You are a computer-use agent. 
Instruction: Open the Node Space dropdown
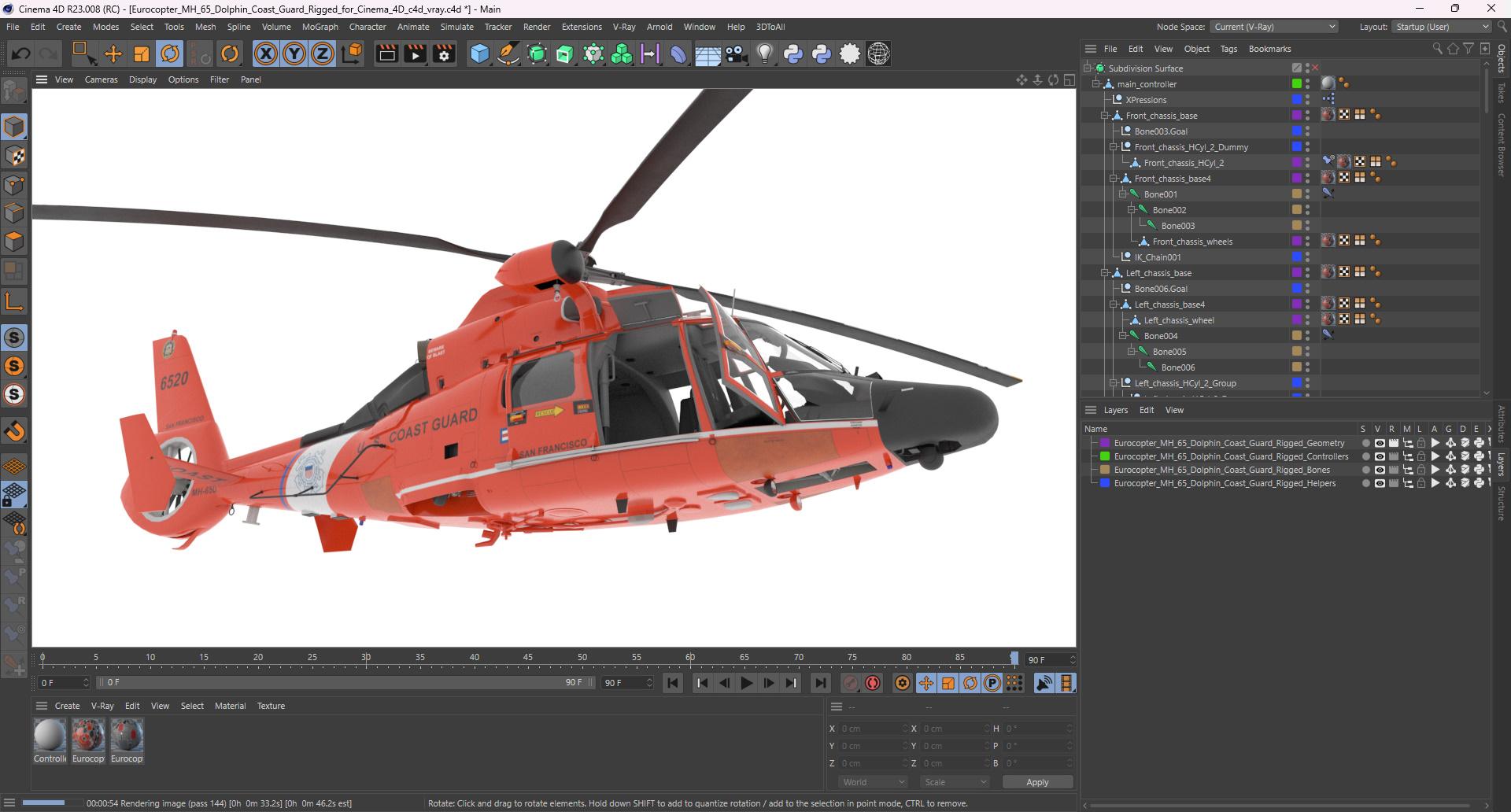(1274, 27)
